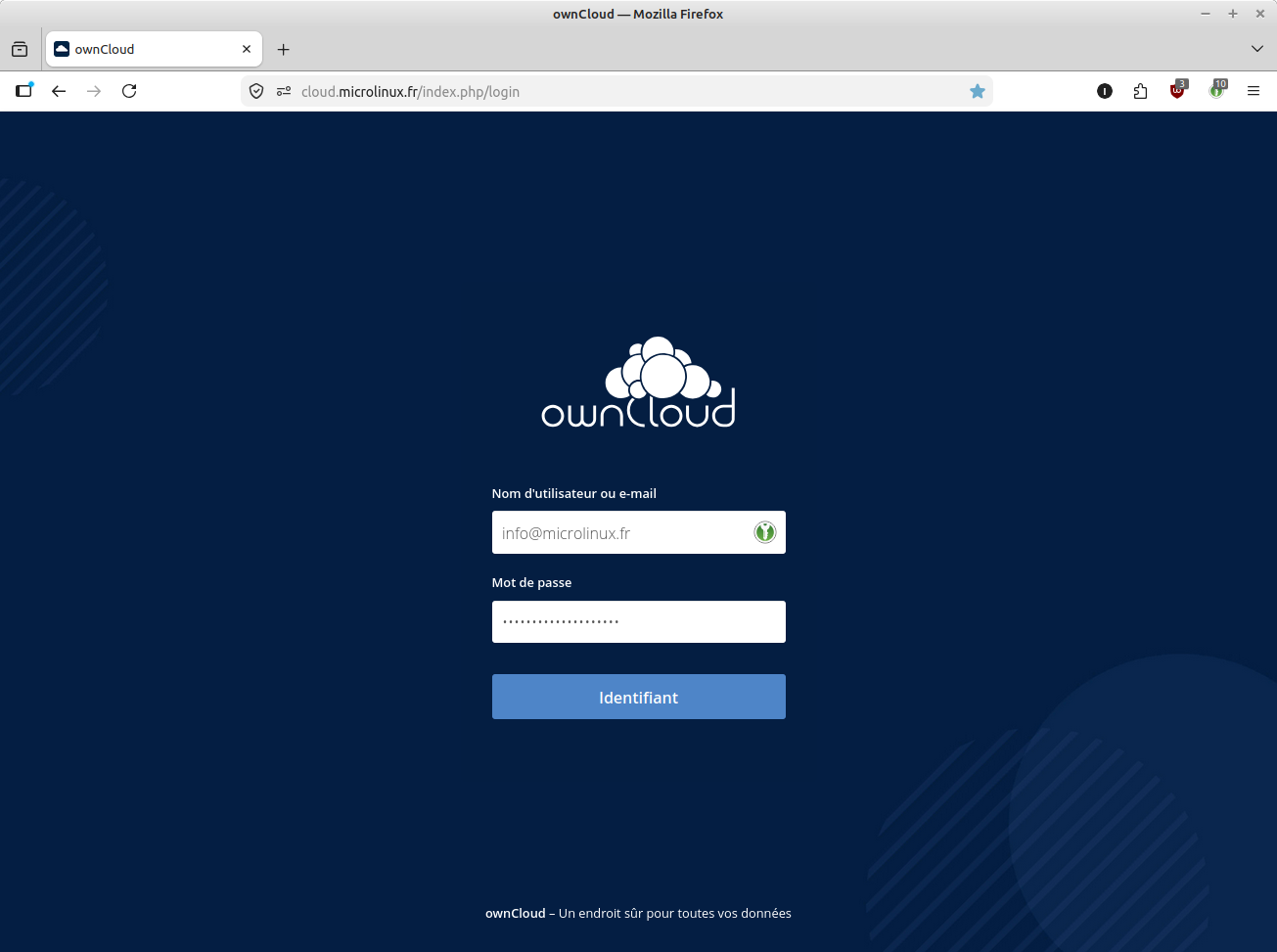The image size is (1277, 952).
Task: Open the extensions puzzle-piece icon
Action: point(1140,91)
